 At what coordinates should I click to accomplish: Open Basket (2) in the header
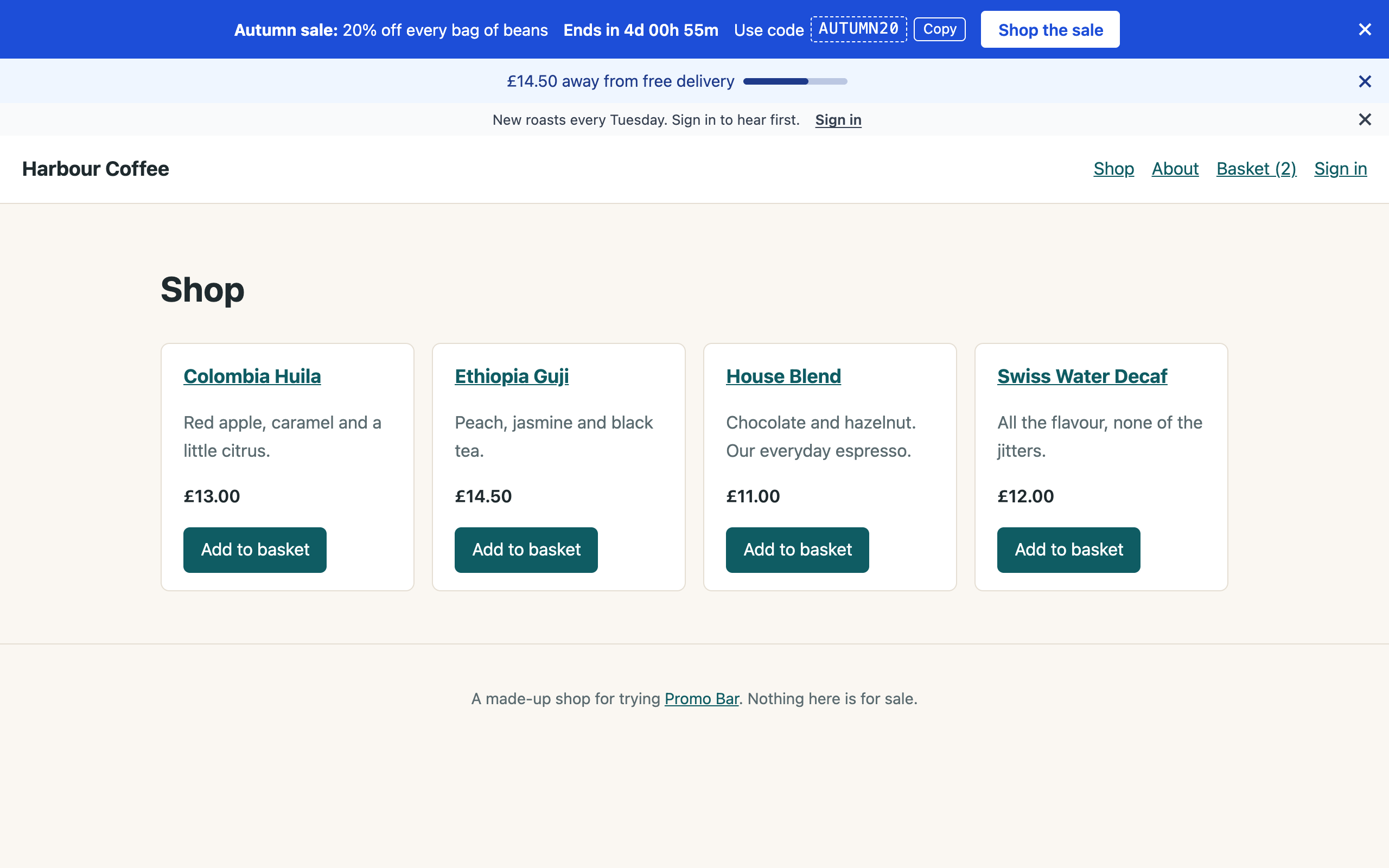1256,169
